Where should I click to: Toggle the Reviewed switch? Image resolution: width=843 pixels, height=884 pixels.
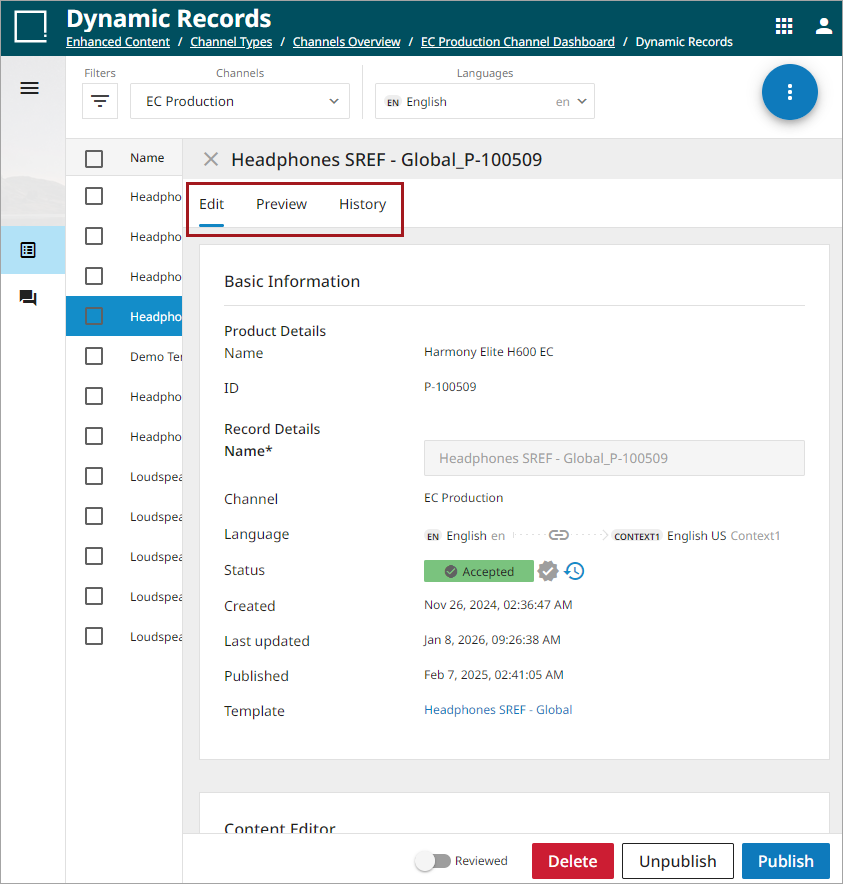pyautogui.click(x=432, y=861)
